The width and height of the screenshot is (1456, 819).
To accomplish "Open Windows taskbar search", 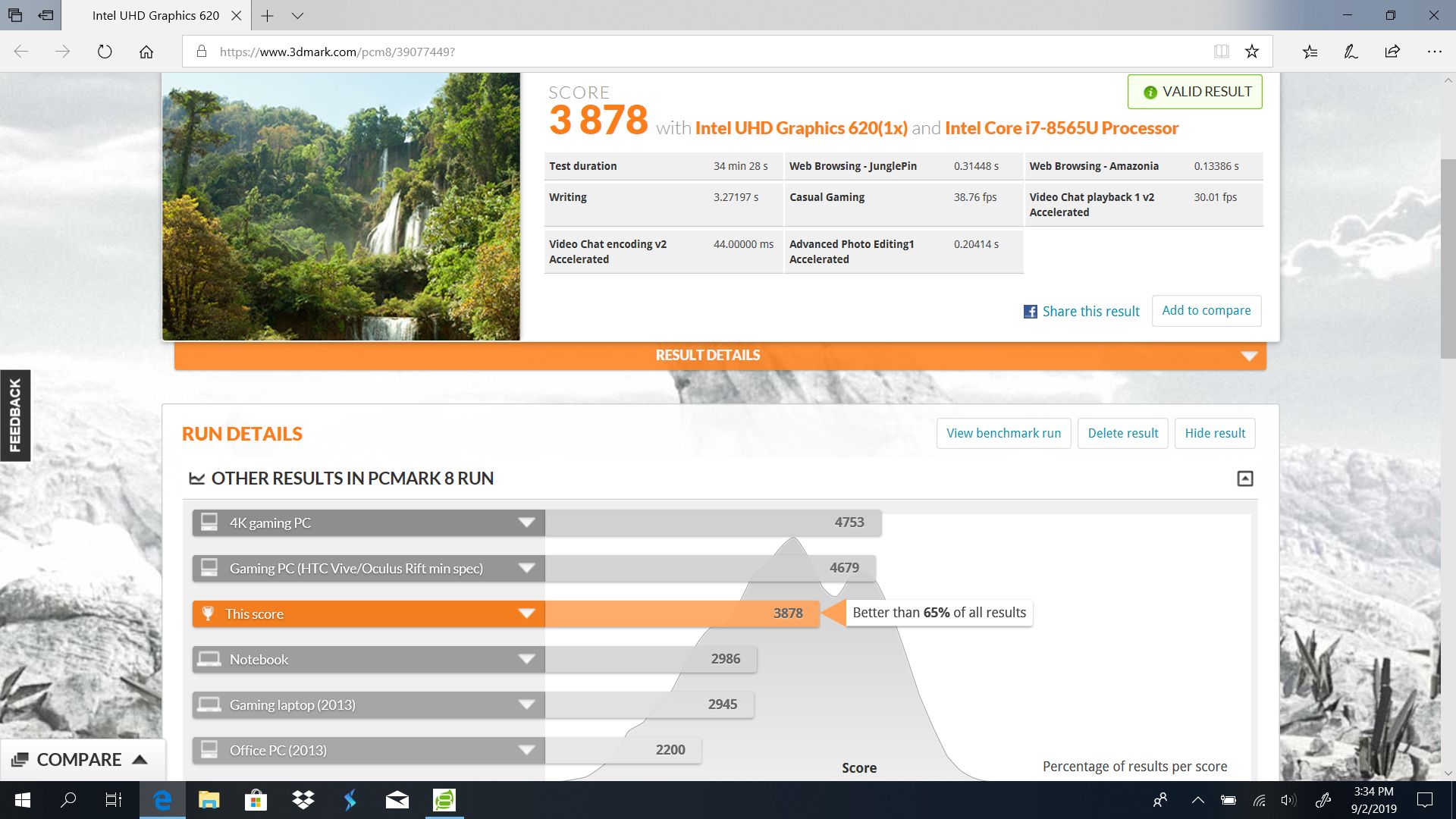I will pyautogui.click(x=68, y=800).
